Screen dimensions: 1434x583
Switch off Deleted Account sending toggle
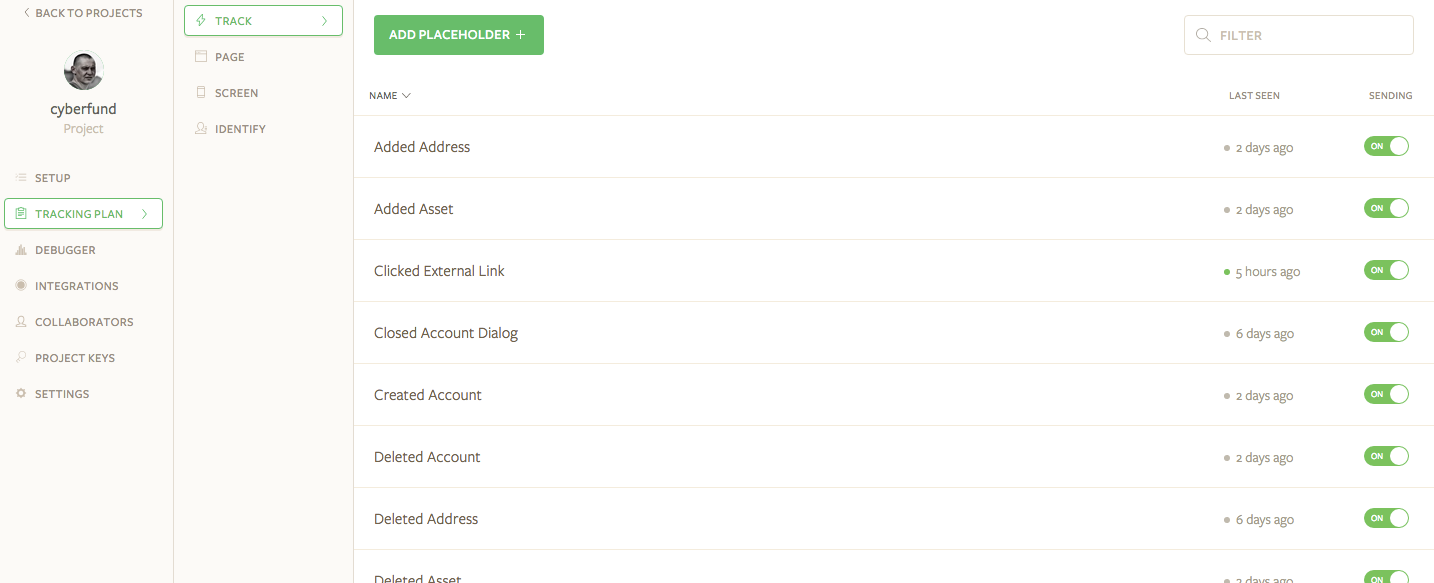[1386, 456]
